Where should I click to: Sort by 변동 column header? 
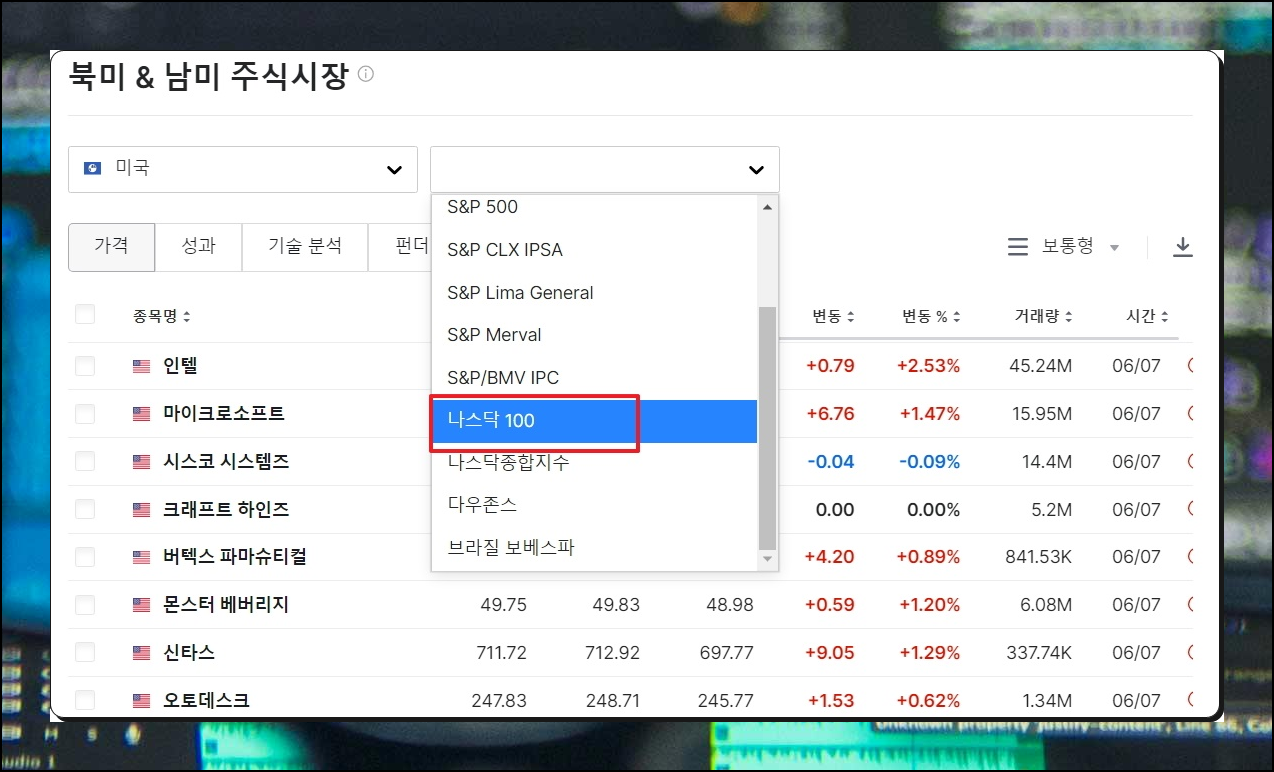(833, 317)
